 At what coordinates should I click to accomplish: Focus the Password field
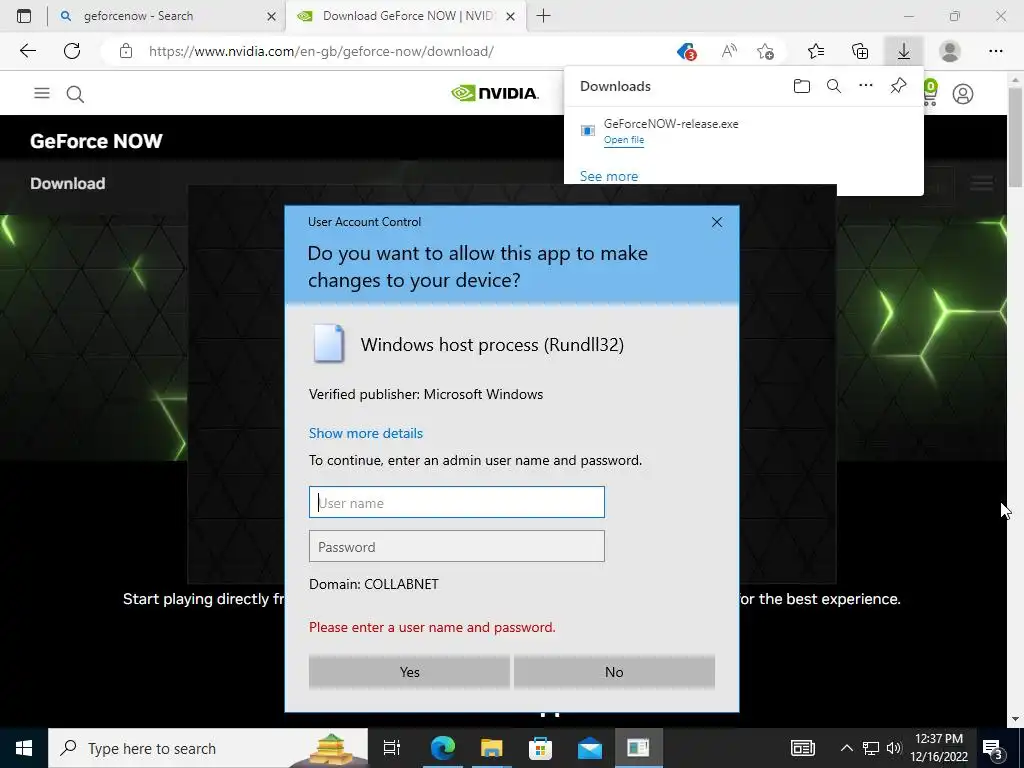[x=456, y=546]
